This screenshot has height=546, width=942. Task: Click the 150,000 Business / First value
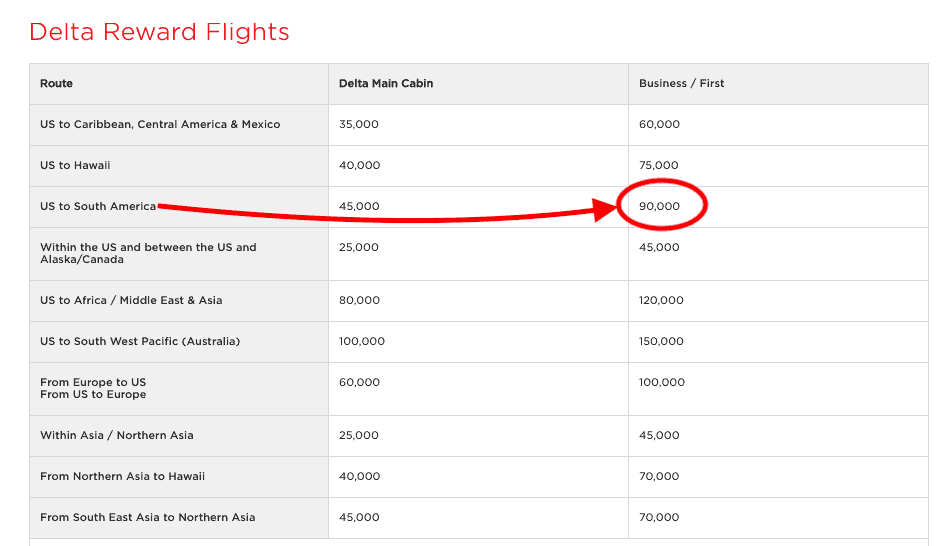662,341
